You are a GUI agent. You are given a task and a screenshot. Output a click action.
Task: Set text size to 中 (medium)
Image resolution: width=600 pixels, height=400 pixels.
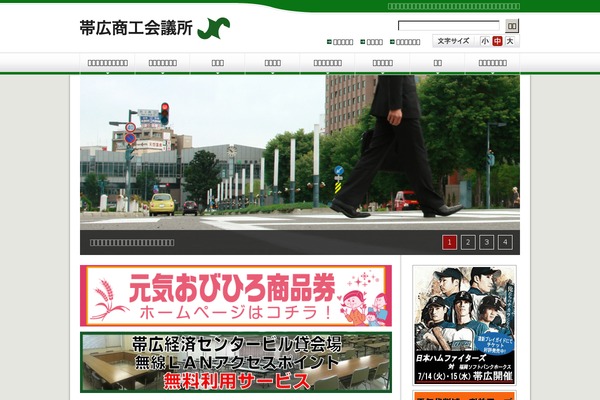pyautogui.click(x=497, y=41)
